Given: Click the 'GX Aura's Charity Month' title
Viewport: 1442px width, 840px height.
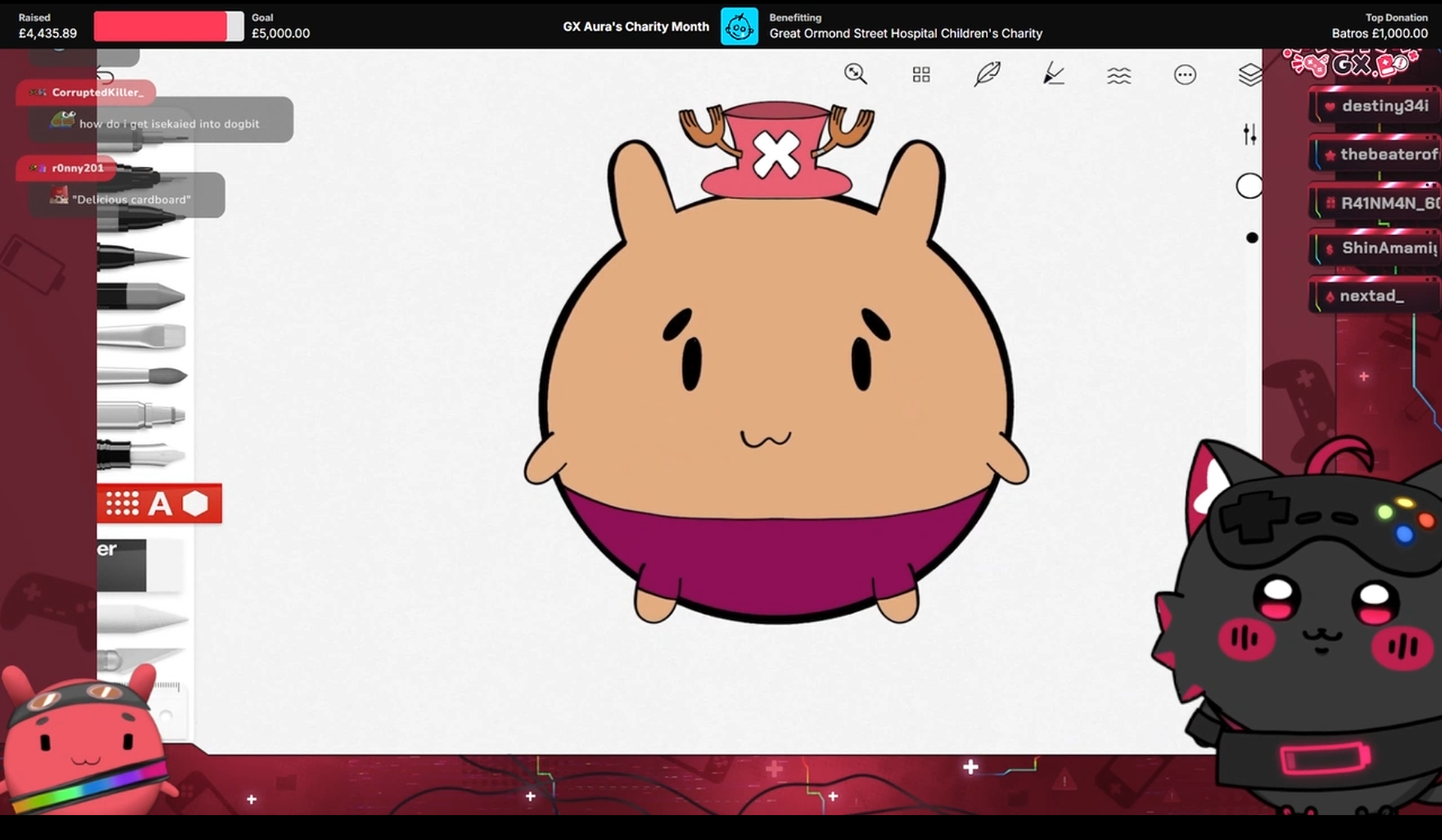Looking at the screenshot, I should coord(636,26).
